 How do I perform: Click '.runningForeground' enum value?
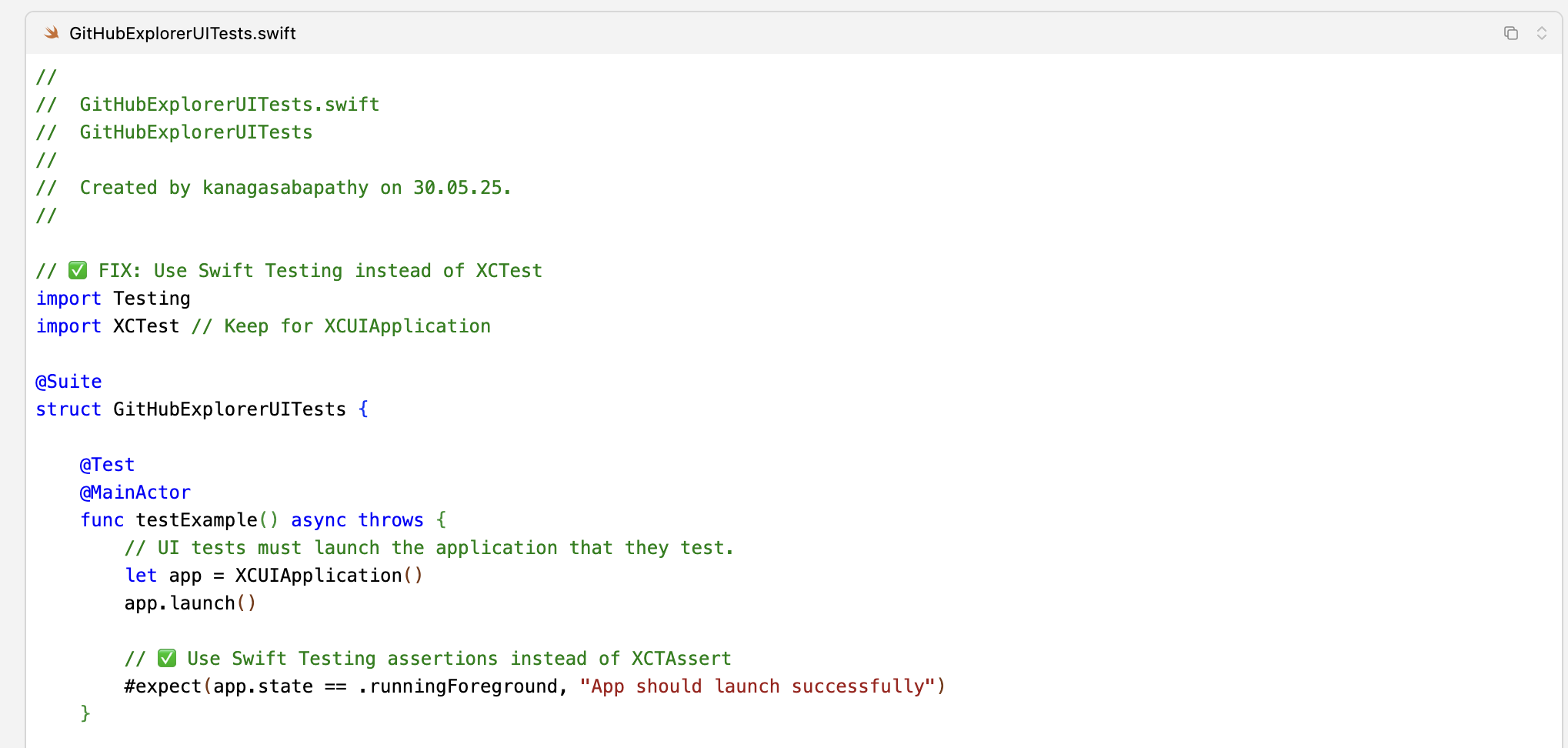point(458,686)
